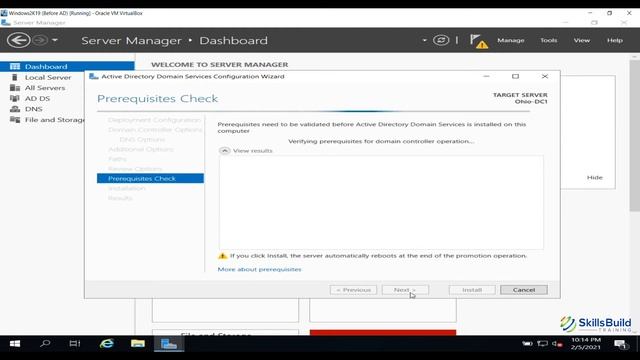Switch to Server Manager taskbar button
Image resolution: width=640 pixels, height=360 pixels.
click(x=169, y=344)
